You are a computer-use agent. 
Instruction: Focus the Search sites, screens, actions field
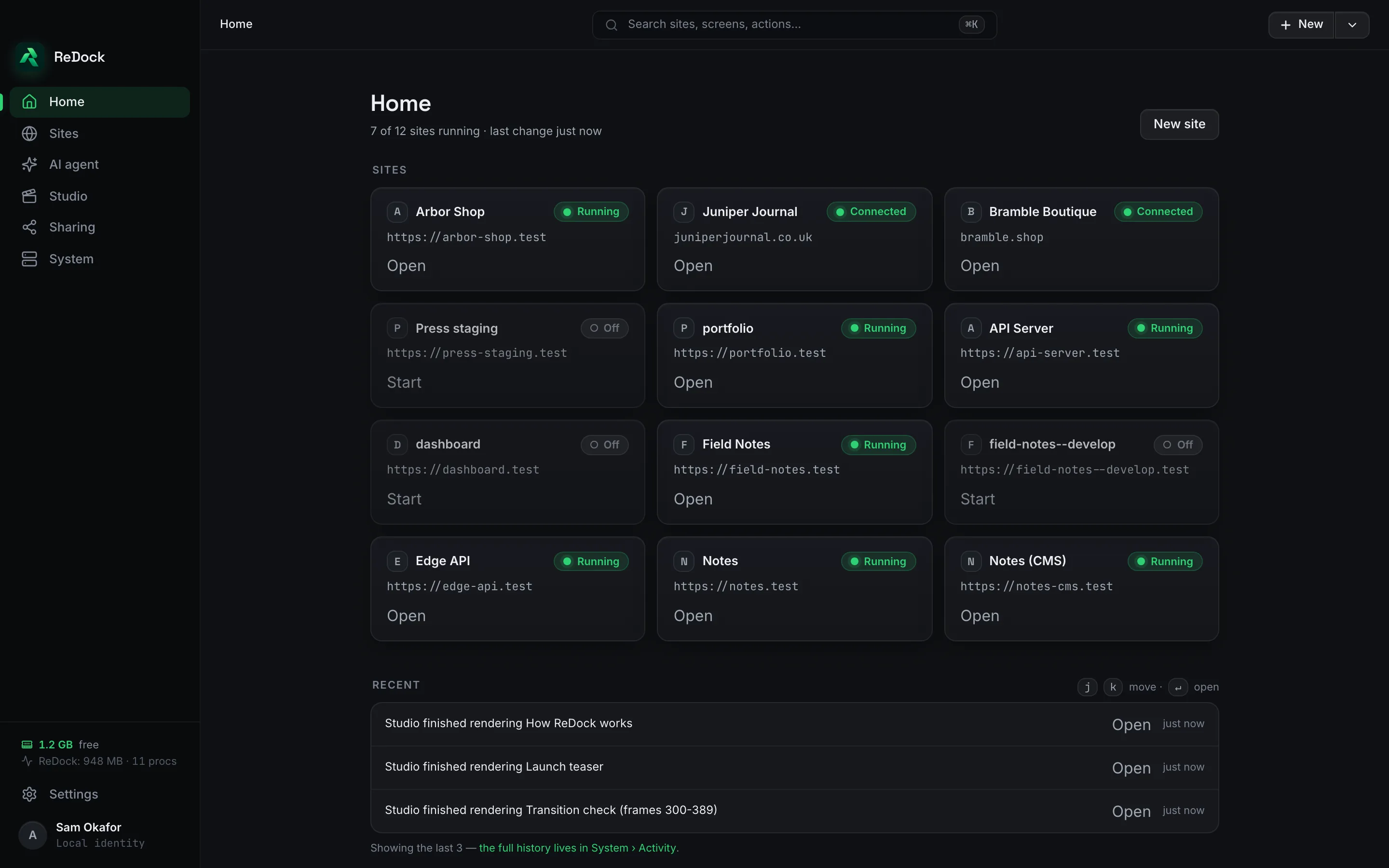794,25
